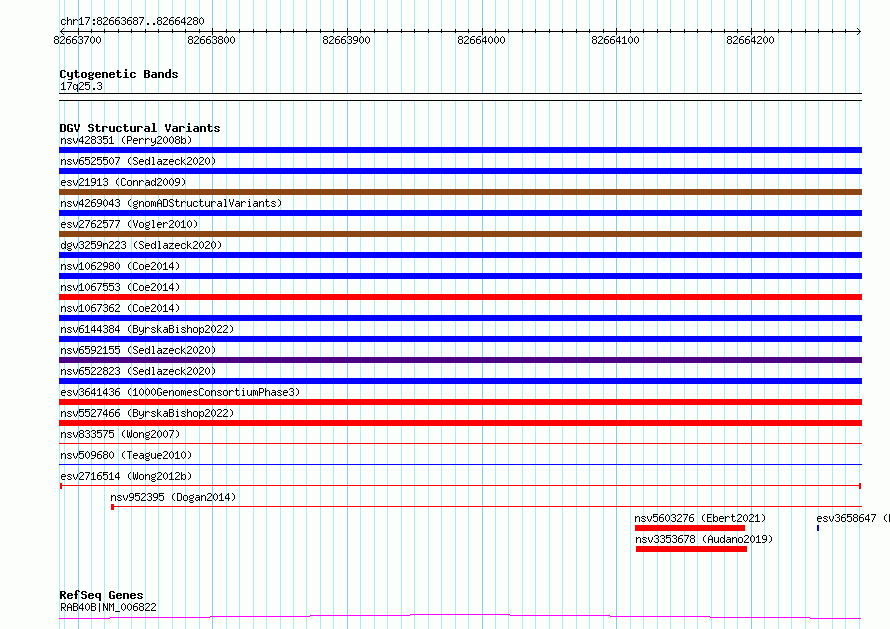Image resolution: width=890 pixels, height=629 pixels.
Task: Select the 17q25.3 cytogenetic band label
Action: 81,86
